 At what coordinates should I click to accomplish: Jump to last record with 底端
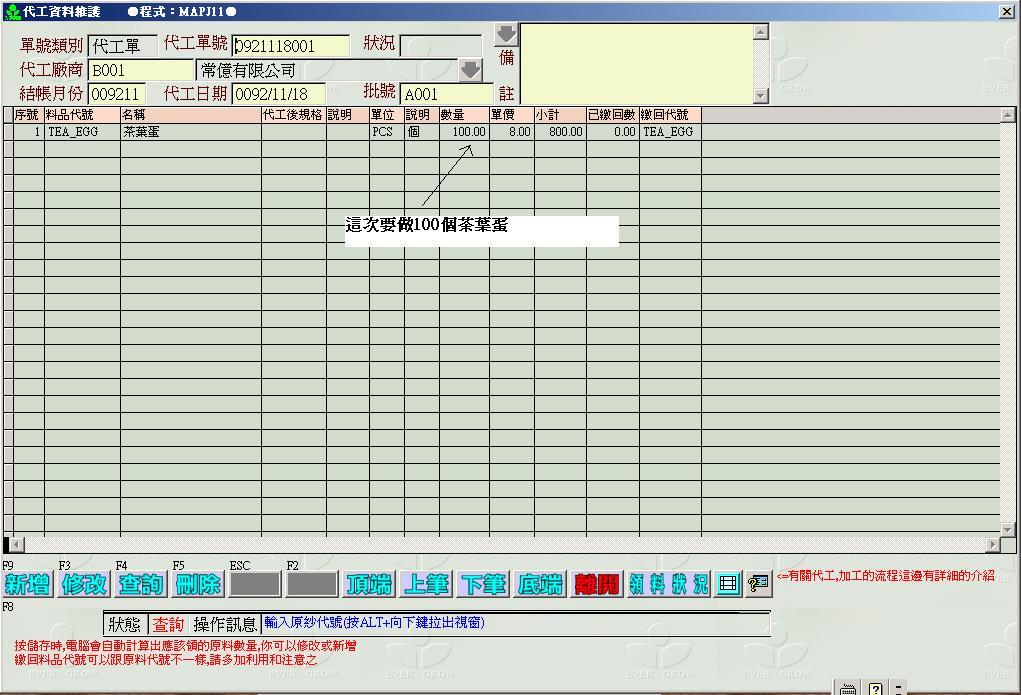(x=540, y=585)
